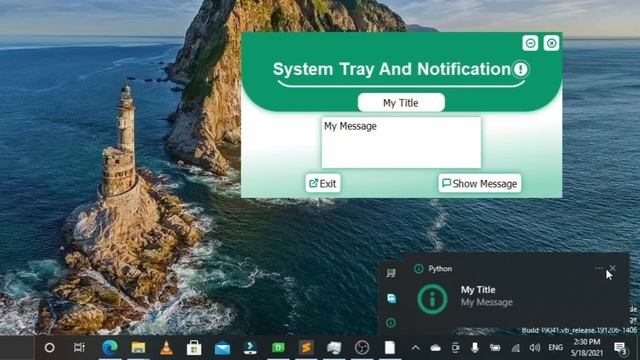
Task: Open the Wi-Fi network tray icon
Action: tap(516, 348)
